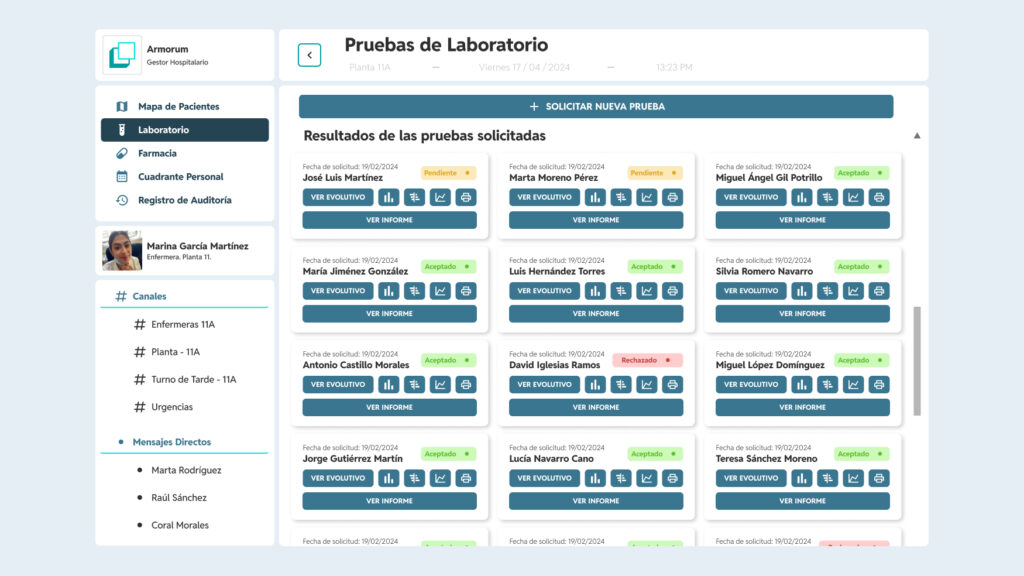
Task: Click Ver Evolutivo for Teresa Sánchez Moreno
Action: [751, 478]
